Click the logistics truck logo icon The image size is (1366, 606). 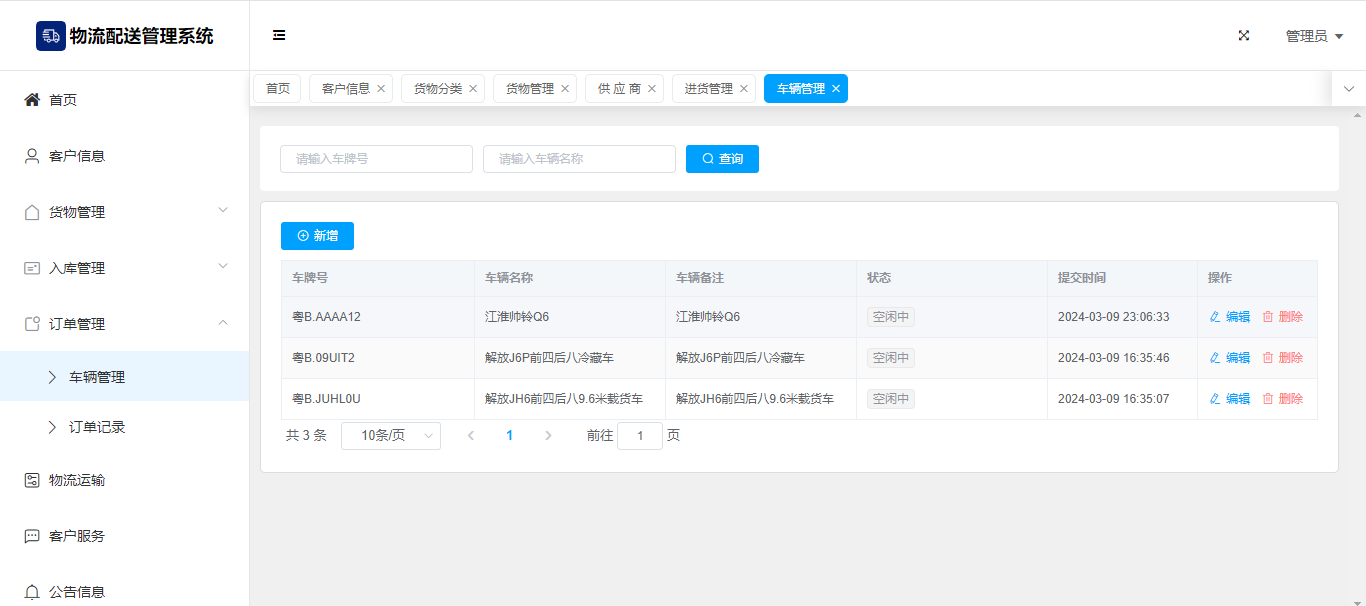point(50,36)
